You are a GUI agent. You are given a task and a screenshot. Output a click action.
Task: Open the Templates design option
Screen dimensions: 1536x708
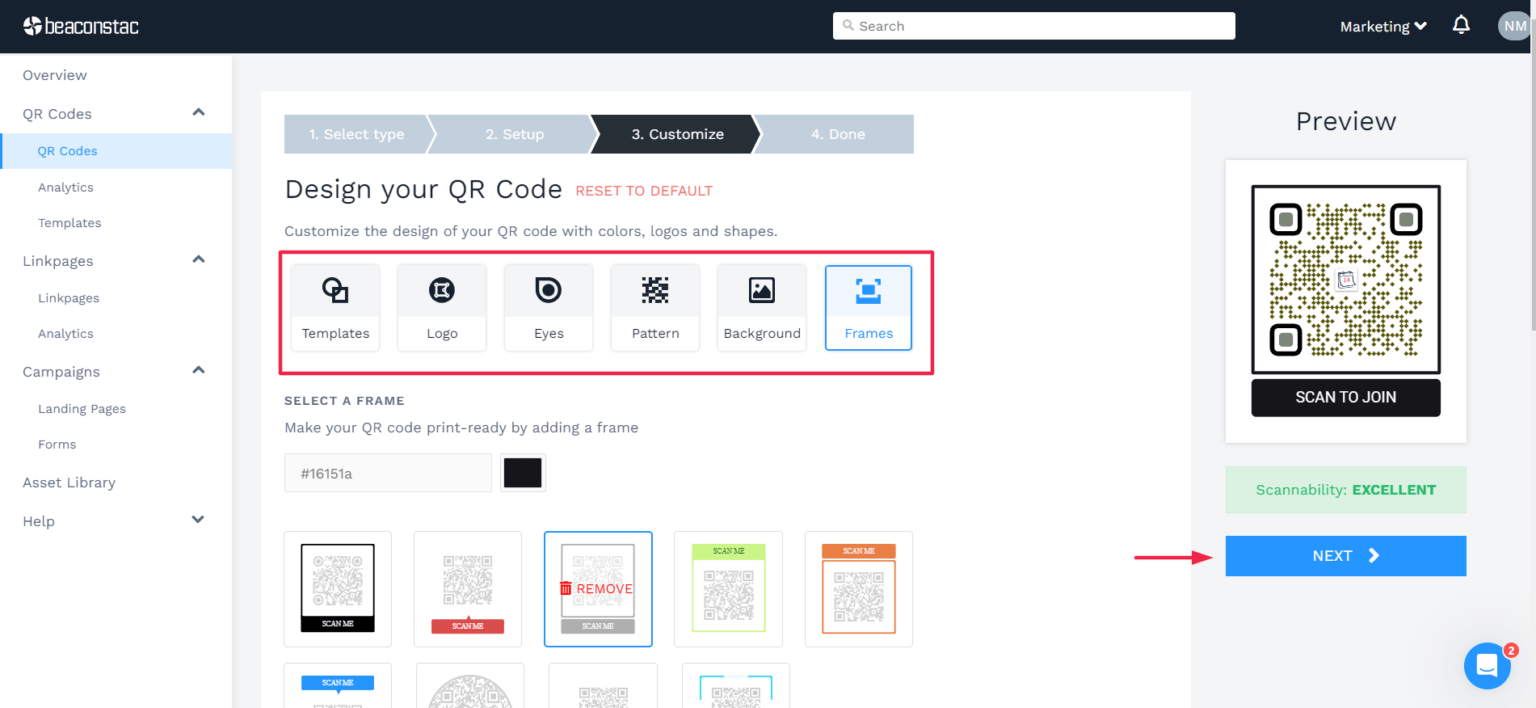[x=335, y=307]
